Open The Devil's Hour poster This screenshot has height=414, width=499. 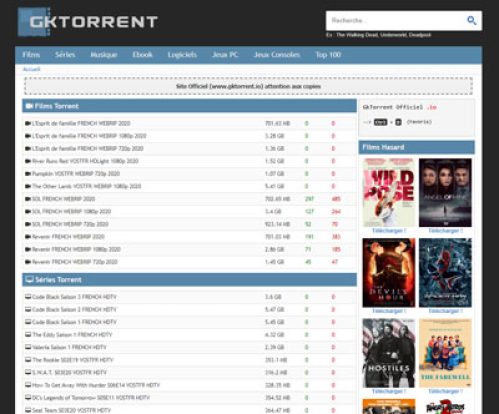pos(389,273)
